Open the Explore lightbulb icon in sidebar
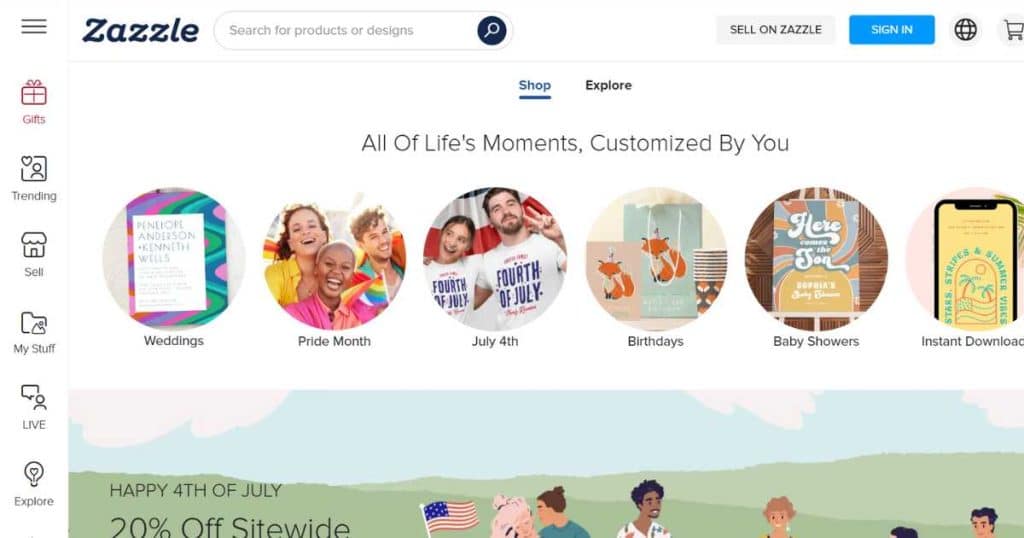Viewport: 1024px width, 538px height. point(34,474)
